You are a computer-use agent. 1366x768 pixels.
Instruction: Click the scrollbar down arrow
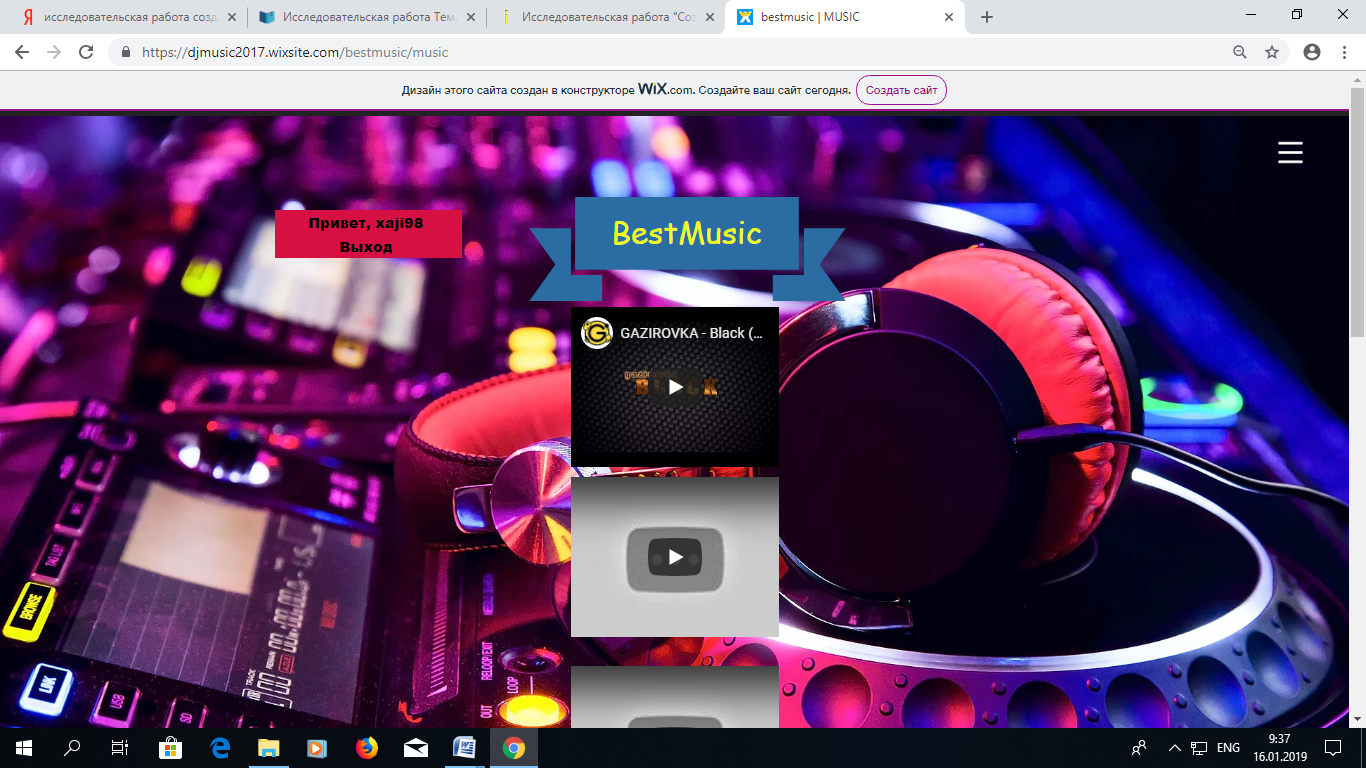1357,718
